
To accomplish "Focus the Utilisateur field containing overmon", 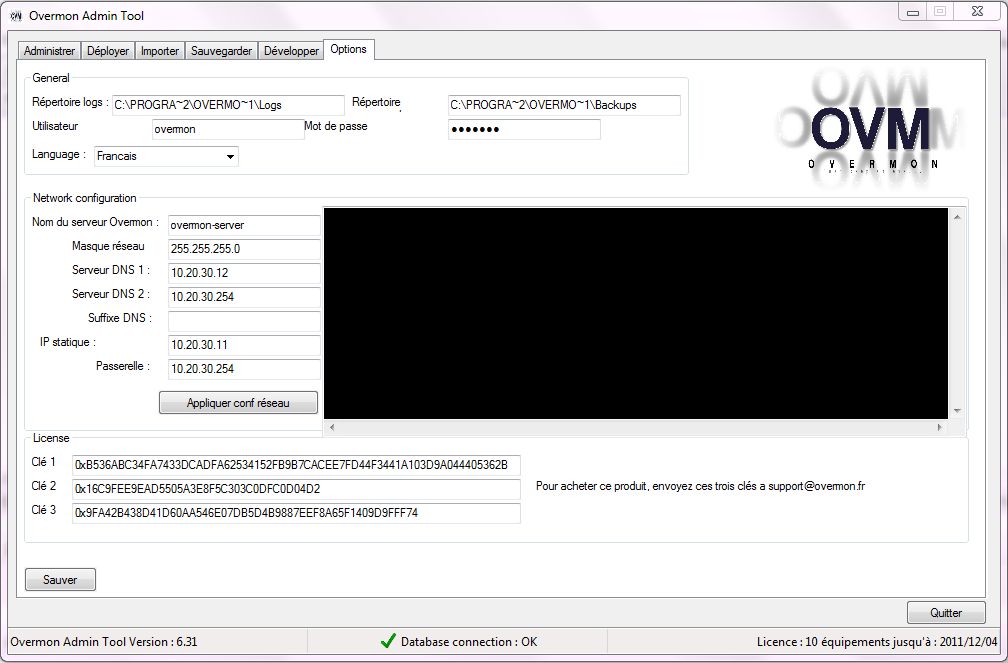I will (x=228, y=129).
